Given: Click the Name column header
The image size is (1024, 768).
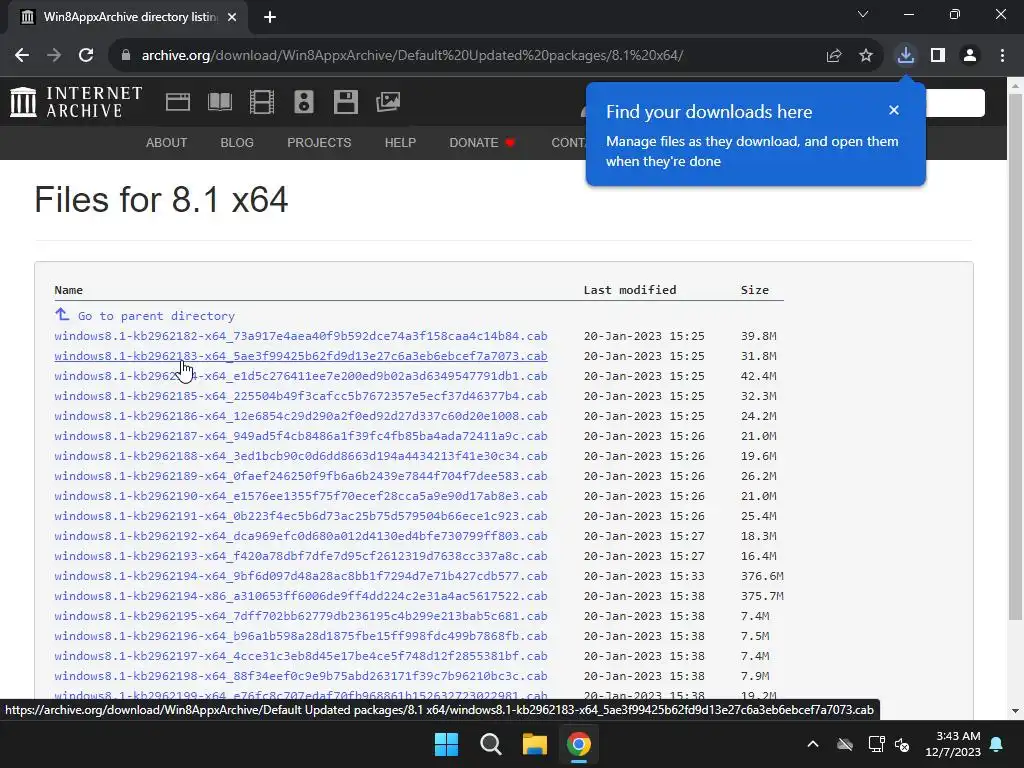Looking at the screenshot, I should [x=69, y=290].
